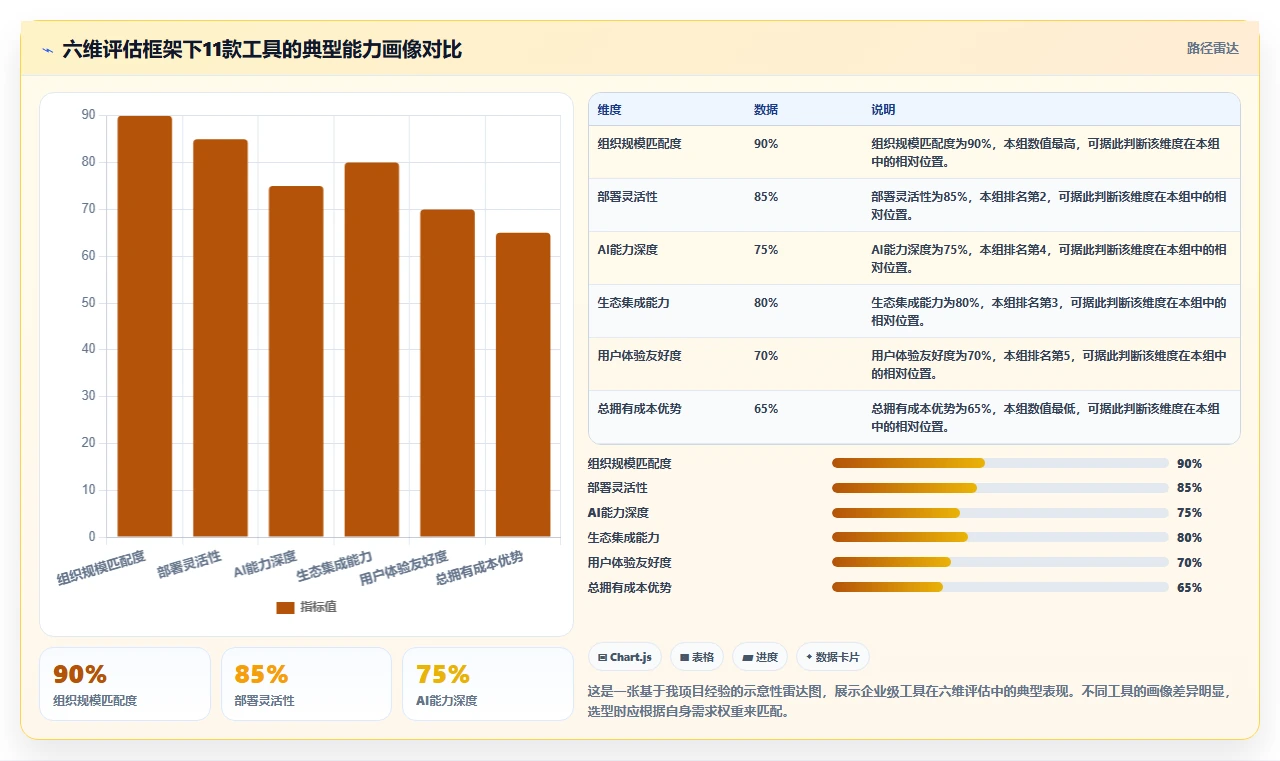Screen dimensions: 1280x761
Task: Select the 数据卡片 tag chip
Action: (833, 657)
